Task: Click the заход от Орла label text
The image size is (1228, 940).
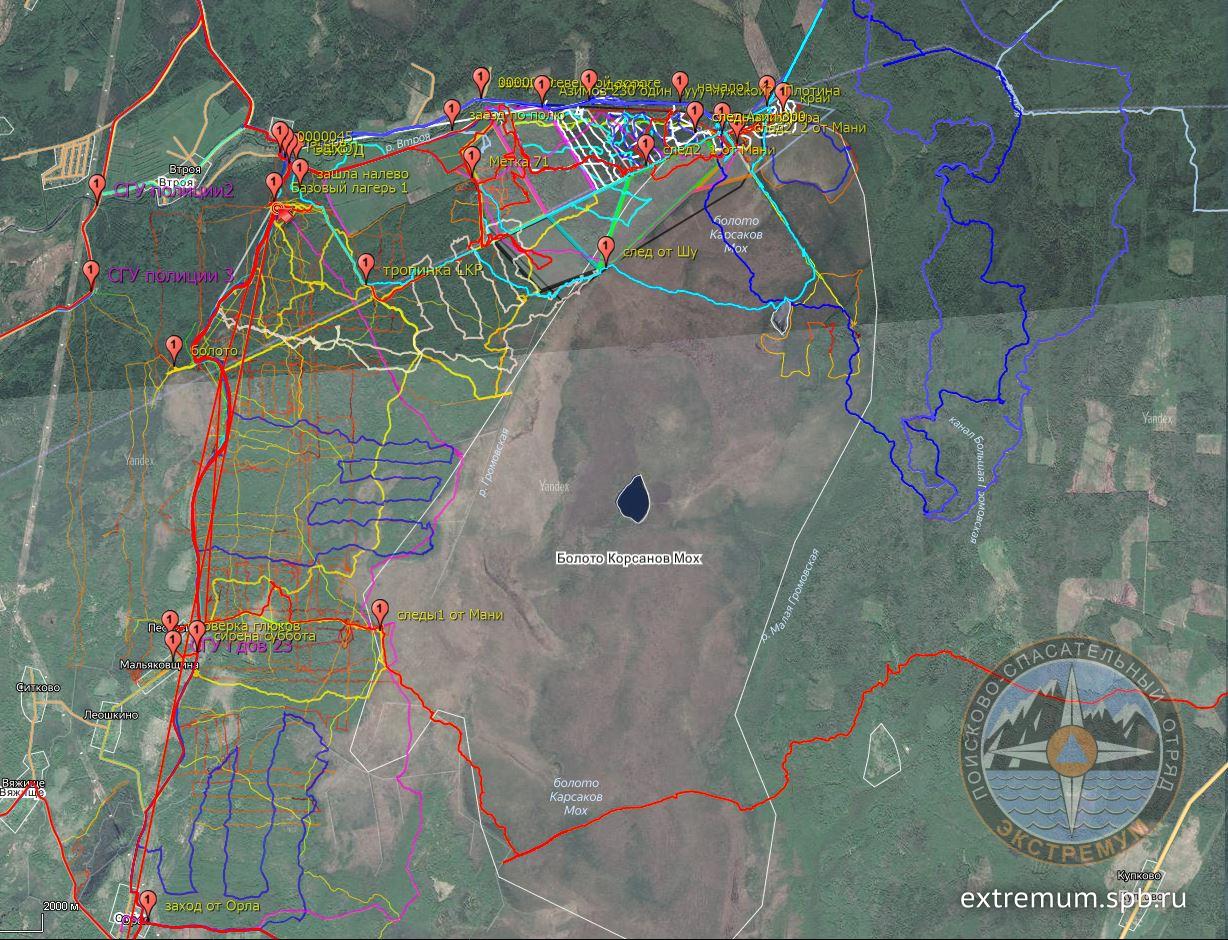Action: tap(212, 906)
